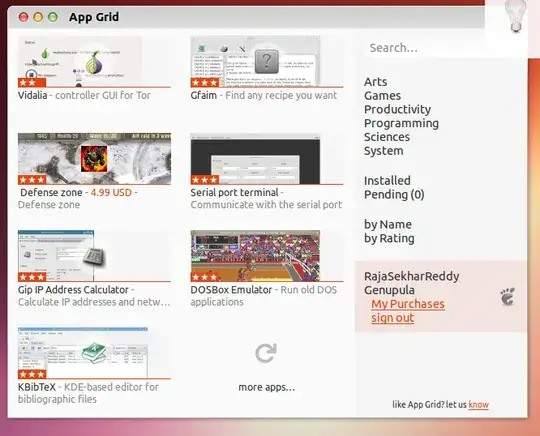540x436 pixels.
Task: Select the Productivity category
Action: click(x=397, y=110)
